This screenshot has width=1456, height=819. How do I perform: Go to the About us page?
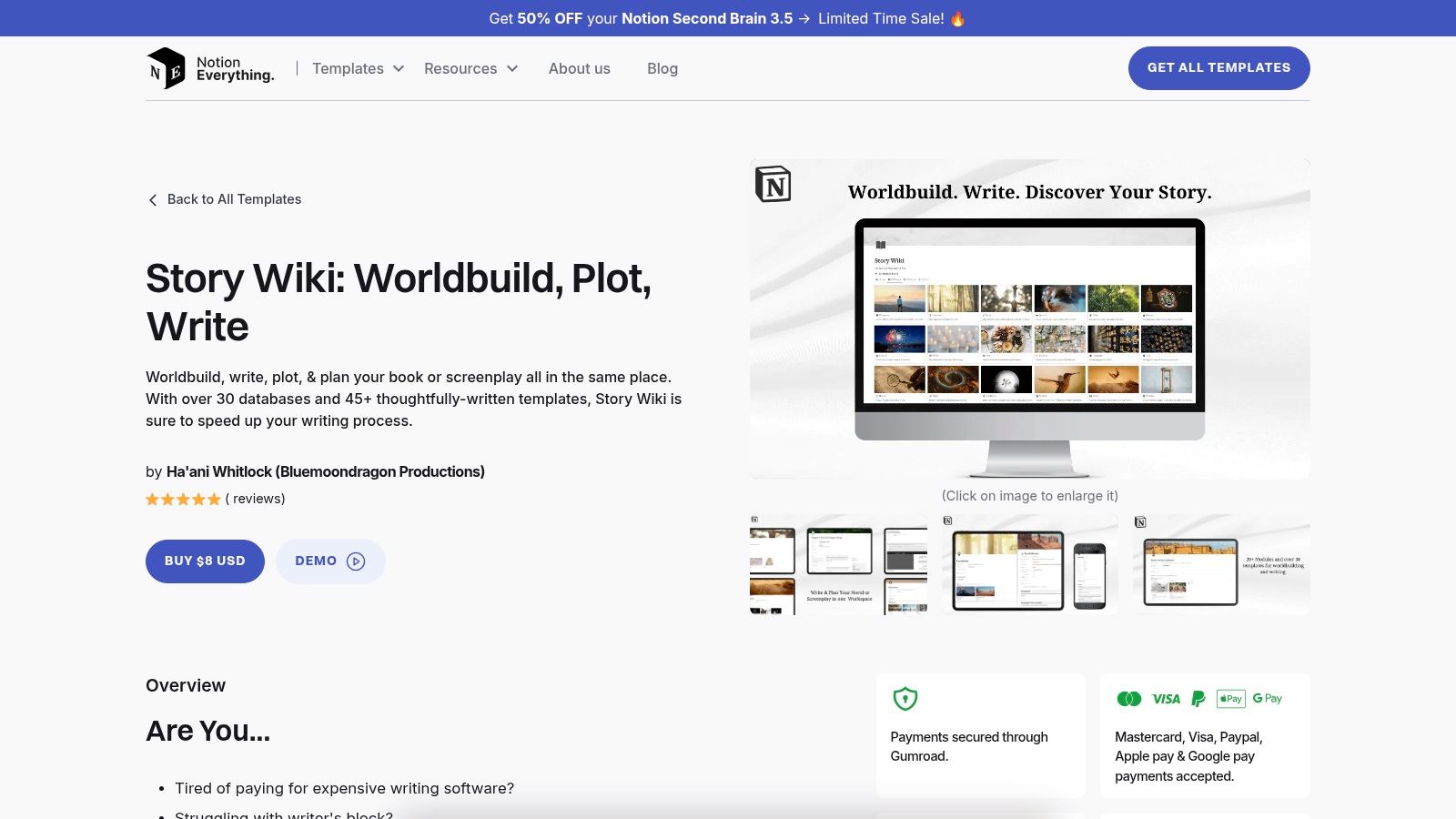click(580, 68)
